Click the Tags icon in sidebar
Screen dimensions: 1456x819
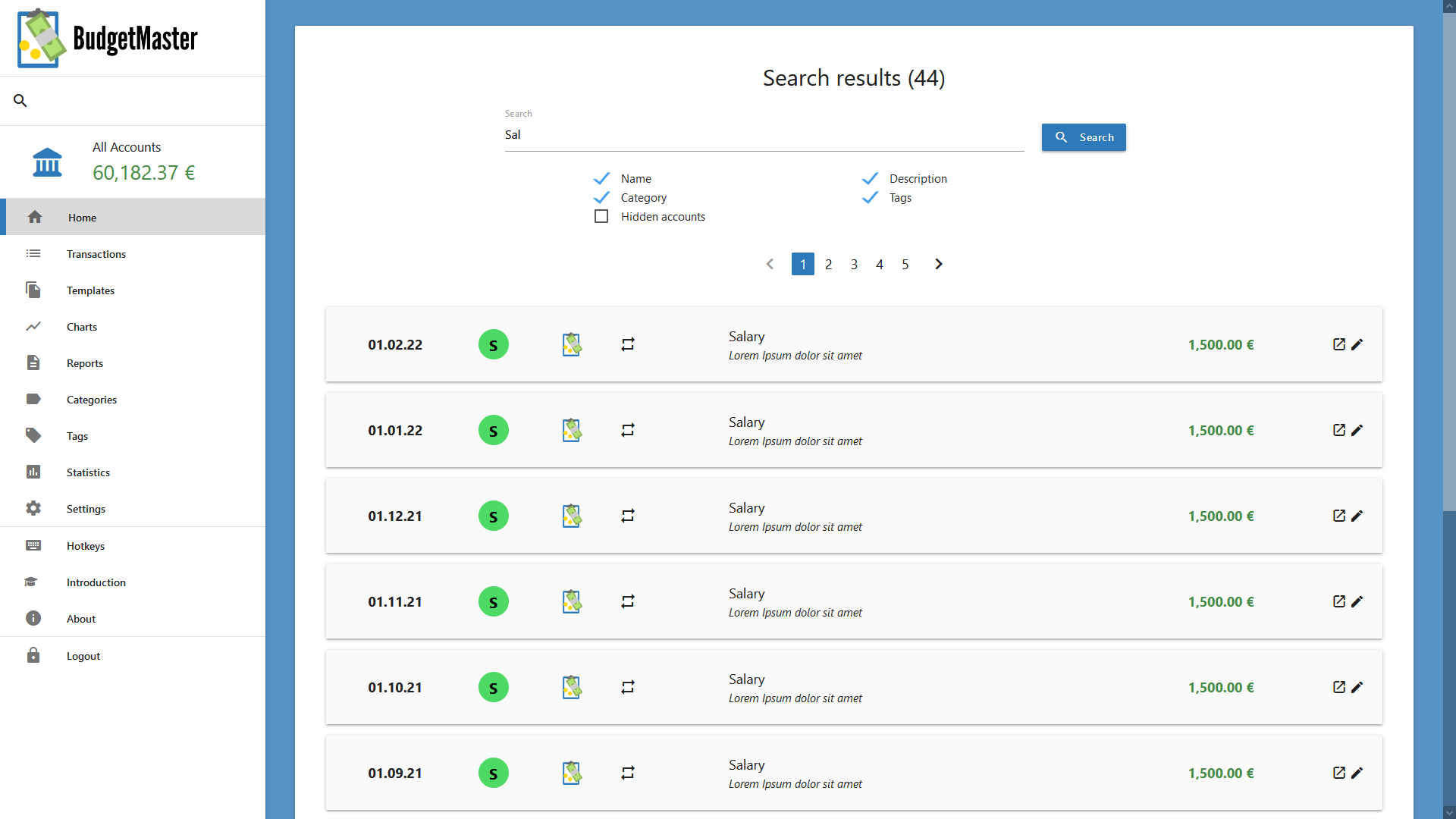(33, 435)
